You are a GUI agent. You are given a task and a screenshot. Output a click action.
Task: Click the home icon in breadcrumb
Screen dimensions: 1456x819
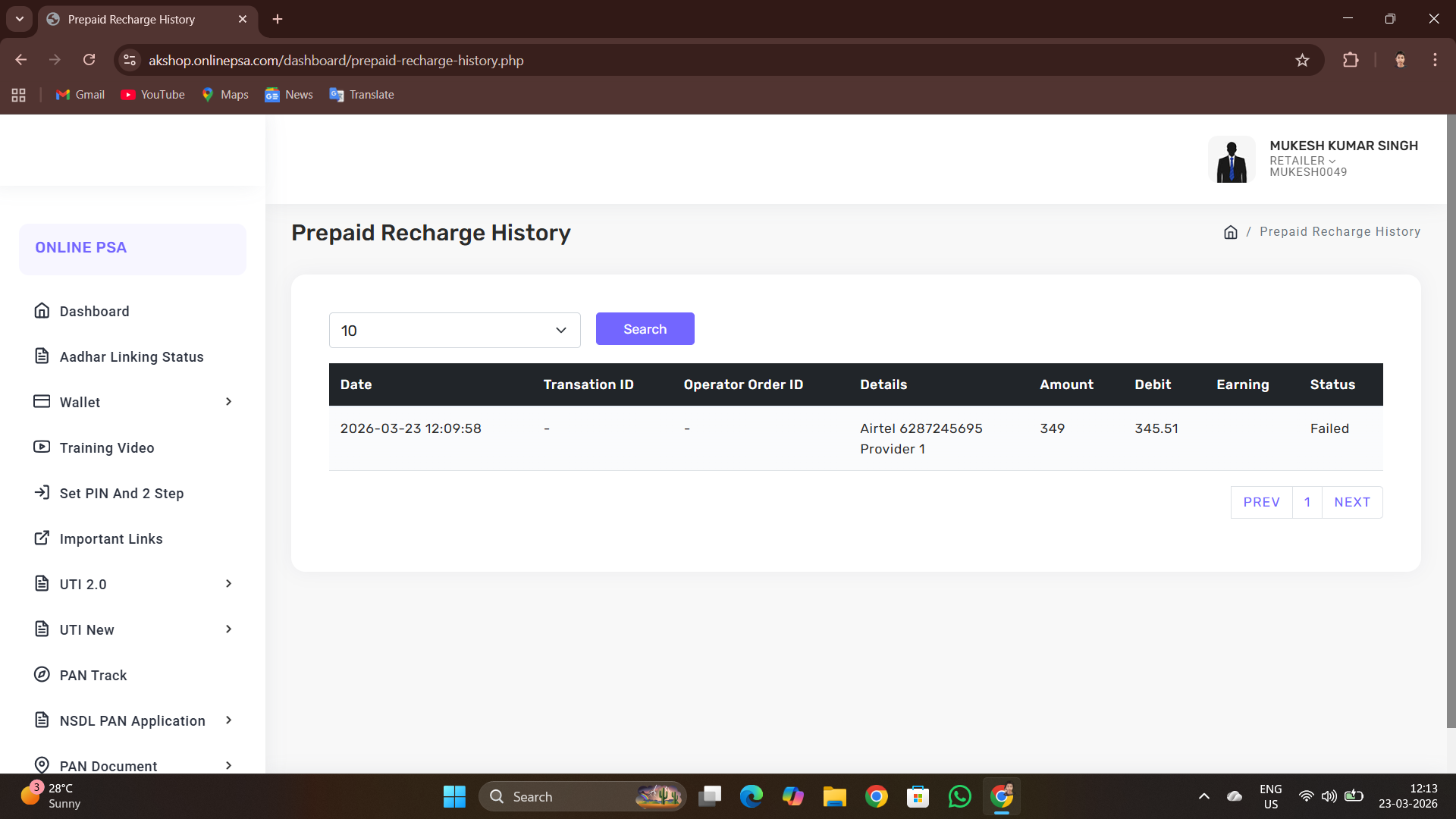1230,232
